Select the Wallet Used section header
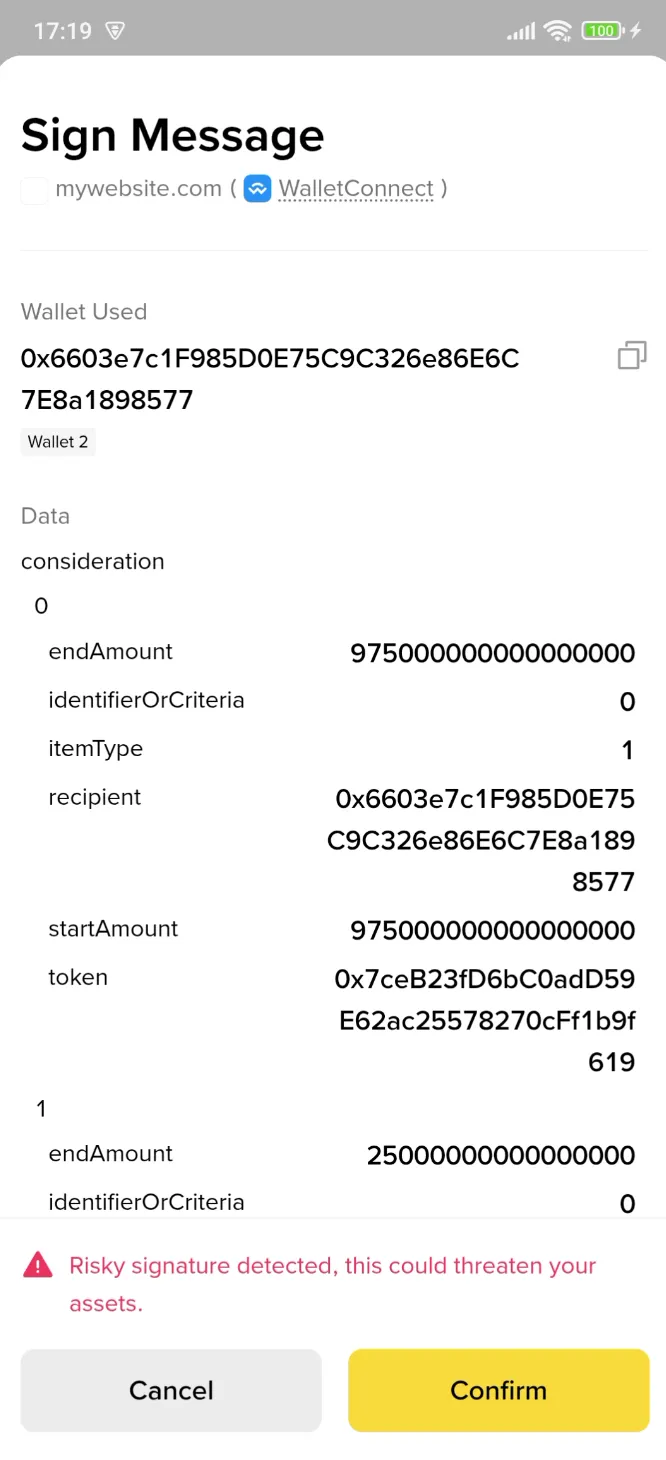Viewport: 666px width, 1460px height. (84, 311)
